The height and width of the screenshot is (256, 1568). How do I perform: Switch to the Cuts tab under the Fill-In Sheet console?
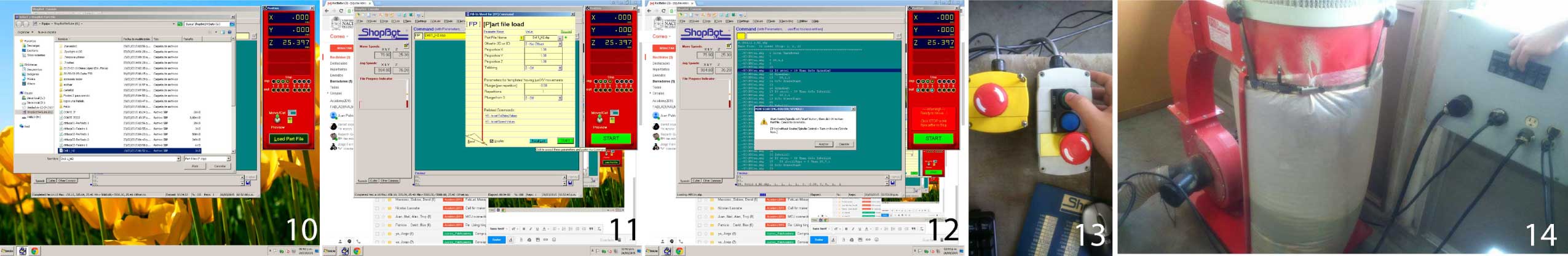373,181
